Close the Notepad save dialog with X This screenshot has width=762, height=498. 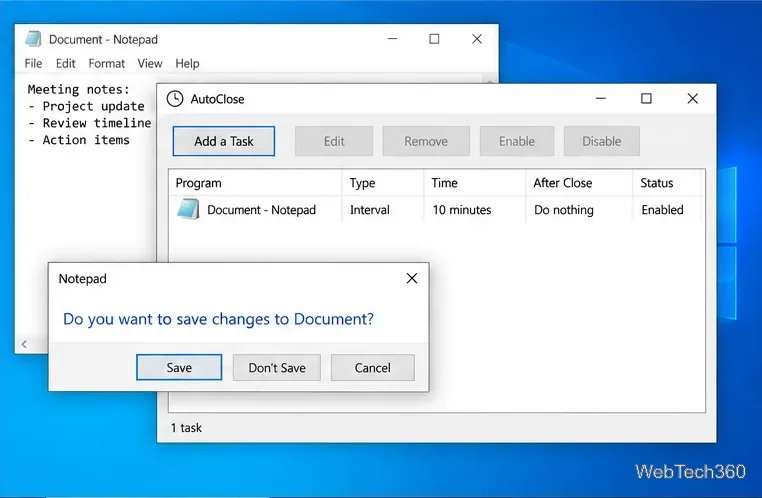[x=412, y=278]
